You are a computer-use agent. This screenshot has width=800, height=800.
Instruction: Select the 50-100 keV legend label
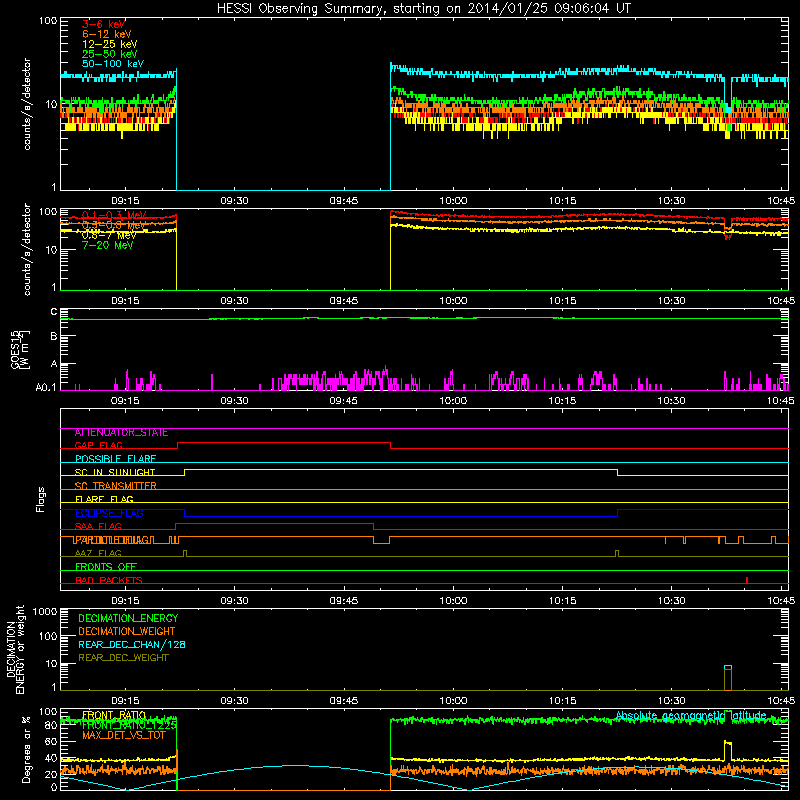pos(113,64)
